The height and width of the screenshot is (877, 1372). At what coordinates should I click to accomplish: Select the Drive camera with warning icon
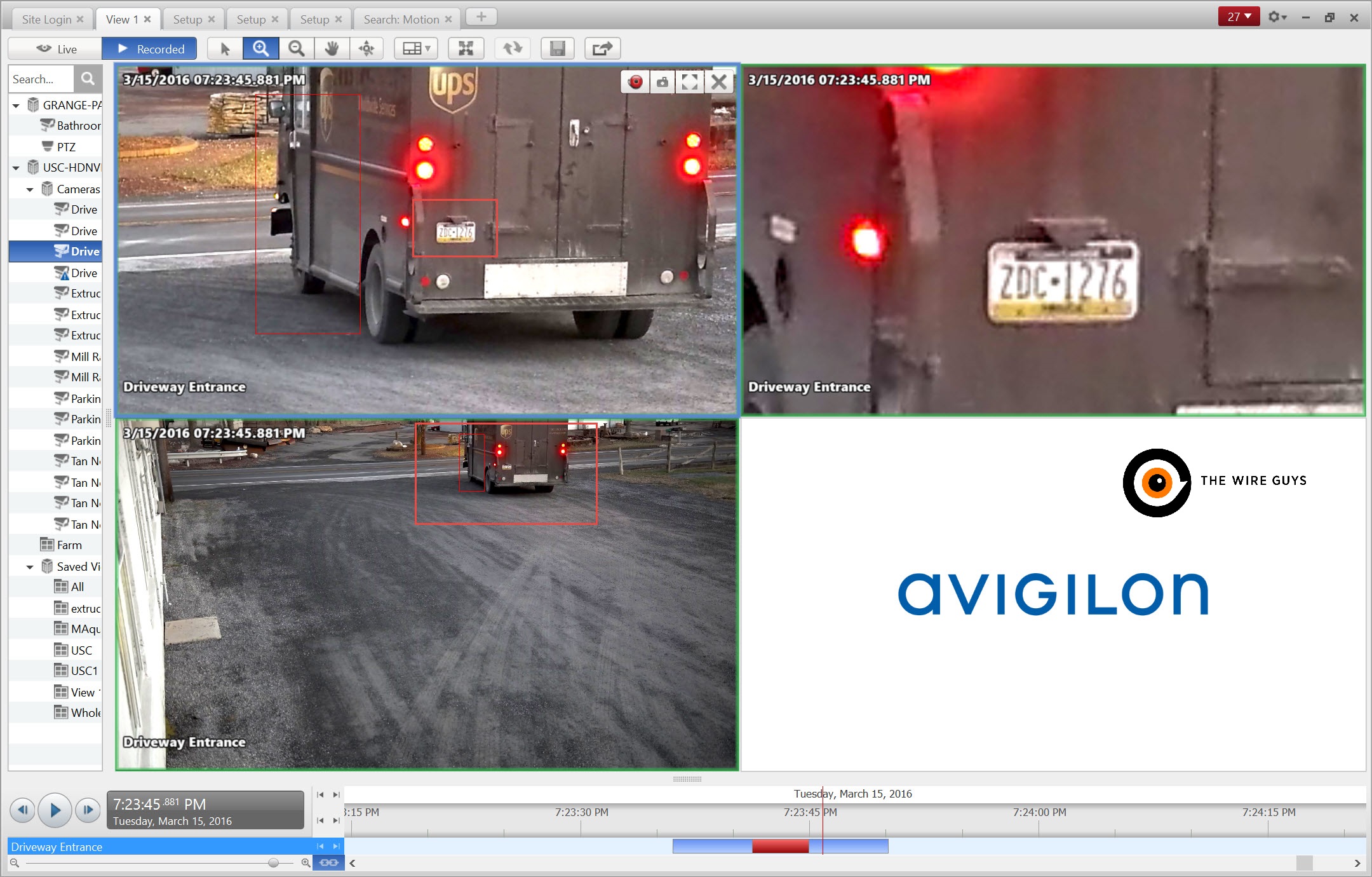76,273
